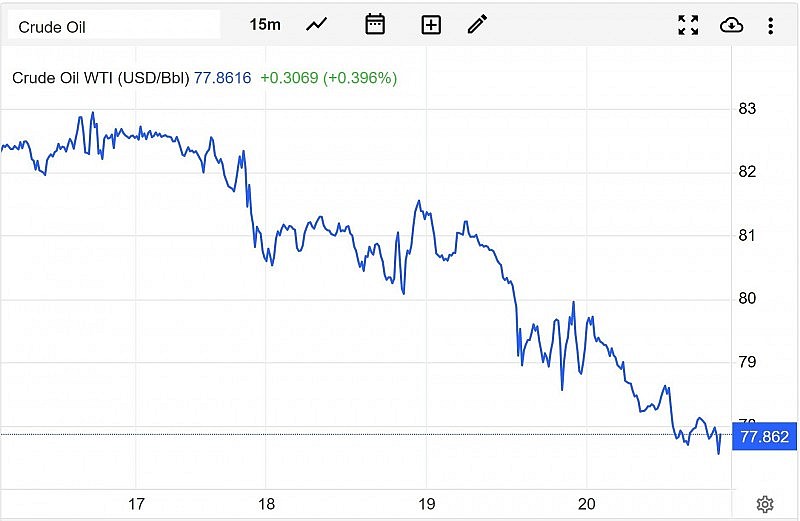
Task: Click the blue 77.862 current price tag
Action: click(x=764, y=437)
